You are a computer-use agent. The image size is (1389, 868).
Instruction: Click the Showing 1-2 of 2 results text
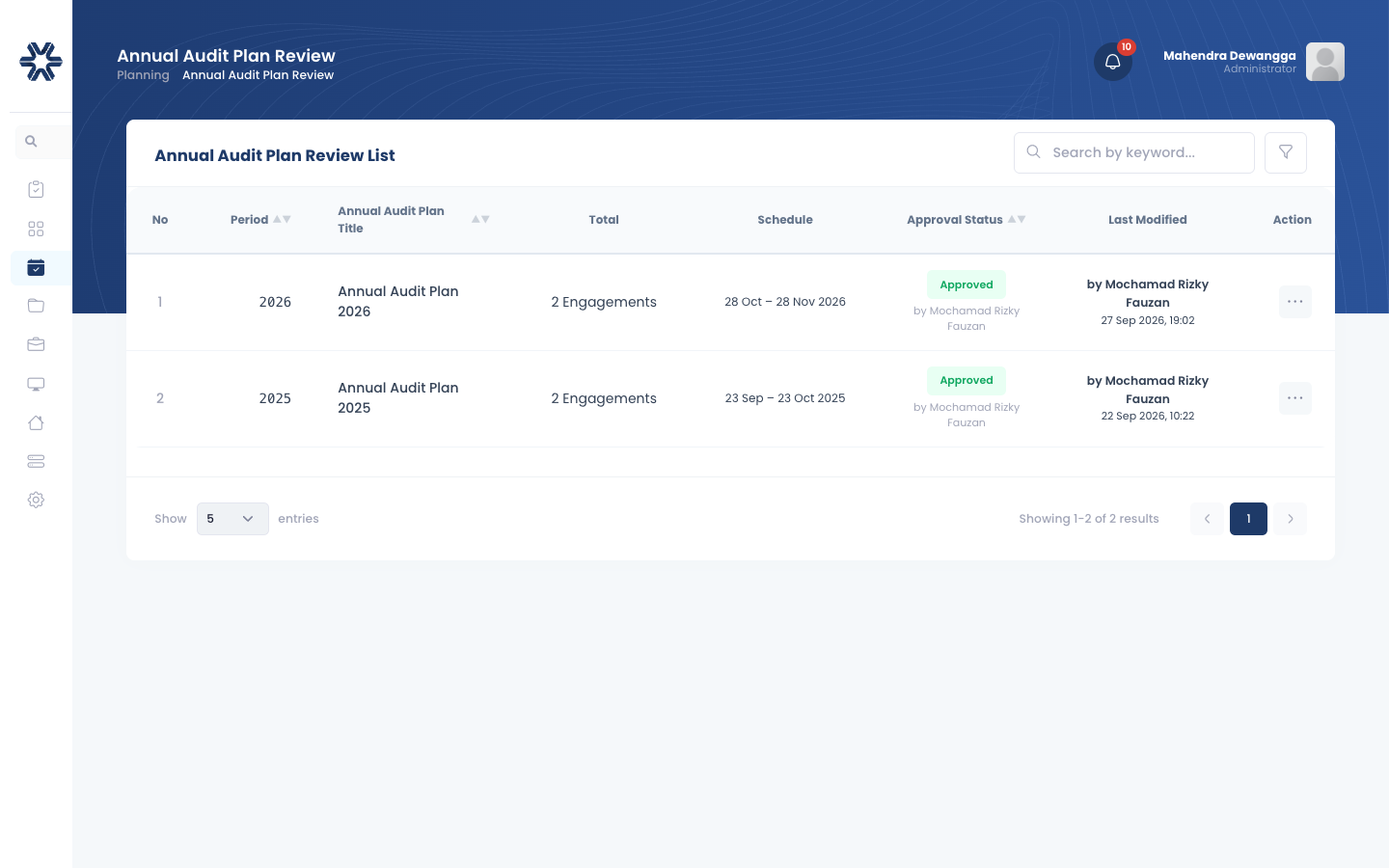(1089, 519)
